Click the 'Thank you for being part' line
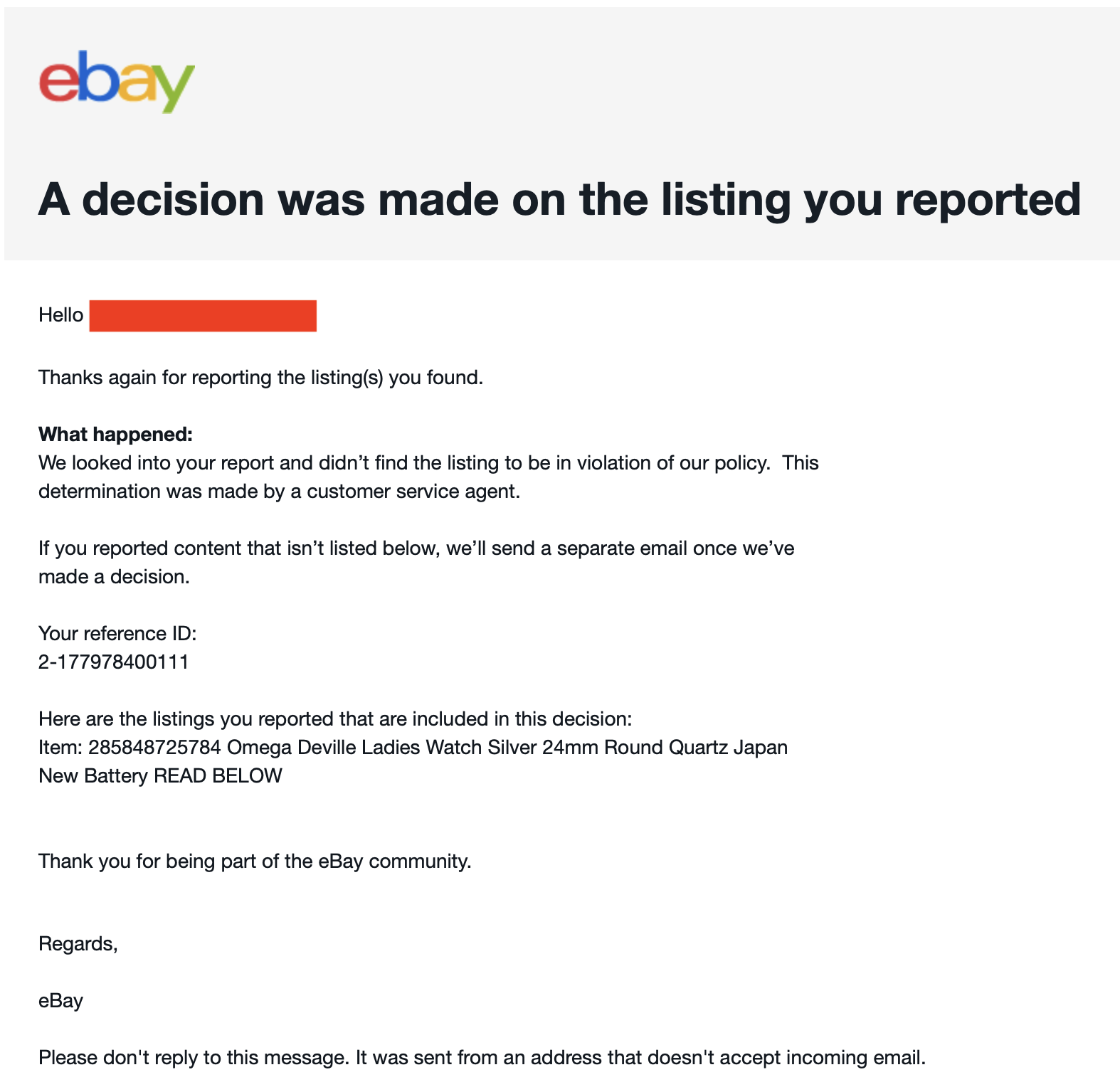 click(255, 861)
